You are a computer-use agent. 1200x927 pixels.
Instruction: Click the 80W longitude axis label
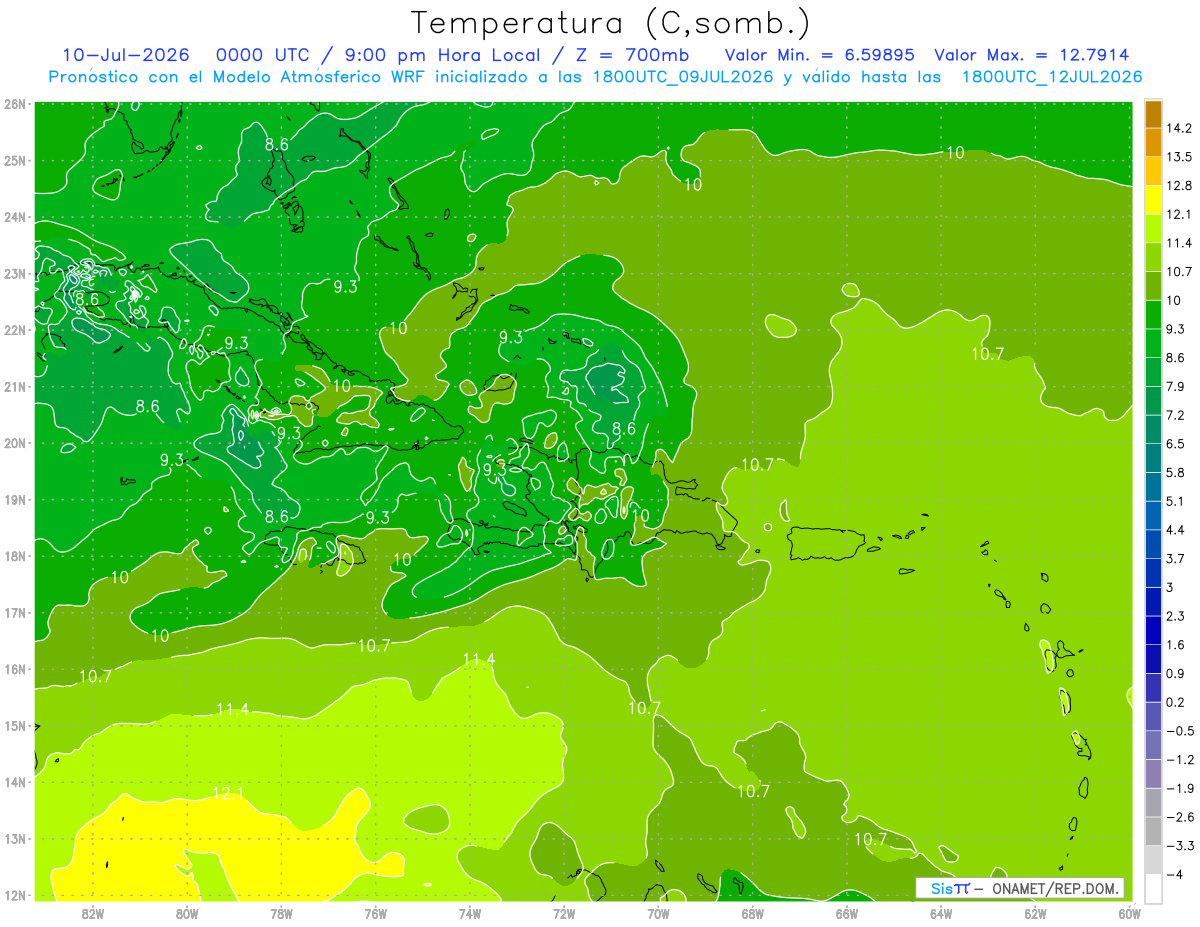(187, 913)
